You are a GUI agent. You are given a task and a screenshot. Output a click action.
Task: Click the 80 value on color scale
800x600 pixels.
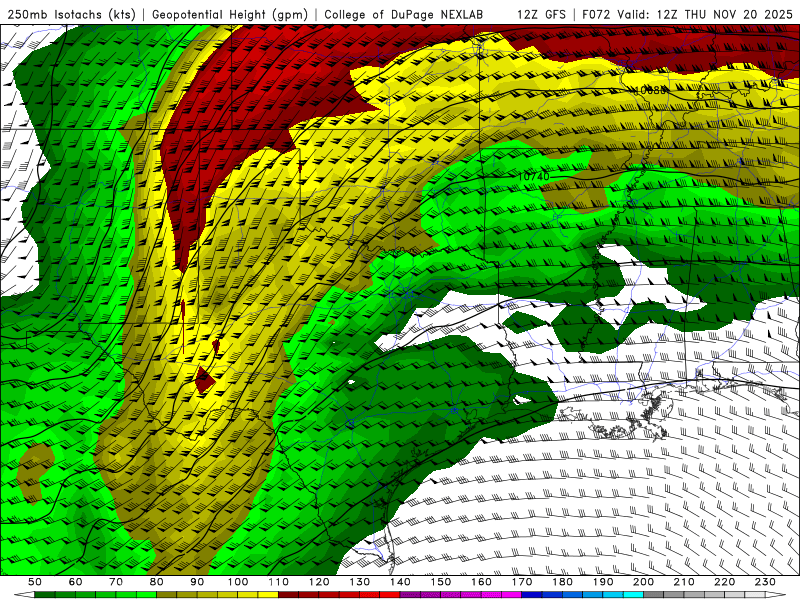click(x=156, y=582)
